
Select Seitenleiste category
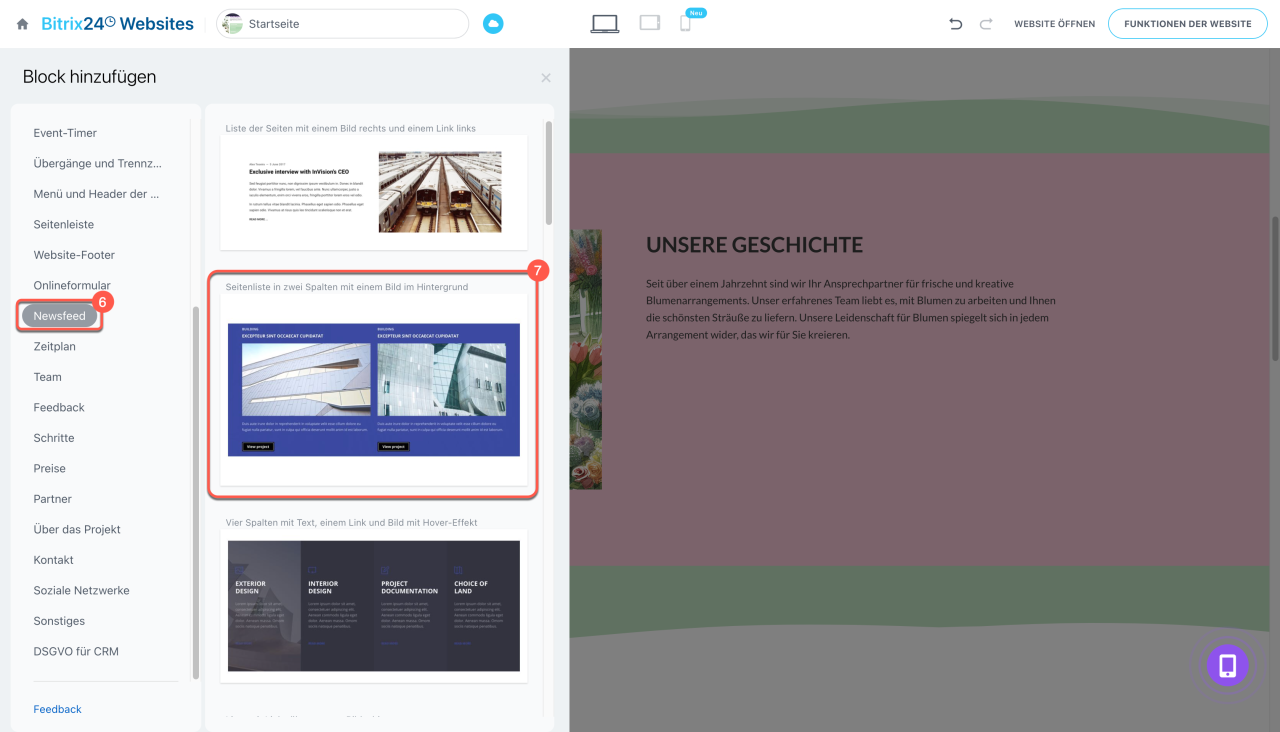click(64, 224)
